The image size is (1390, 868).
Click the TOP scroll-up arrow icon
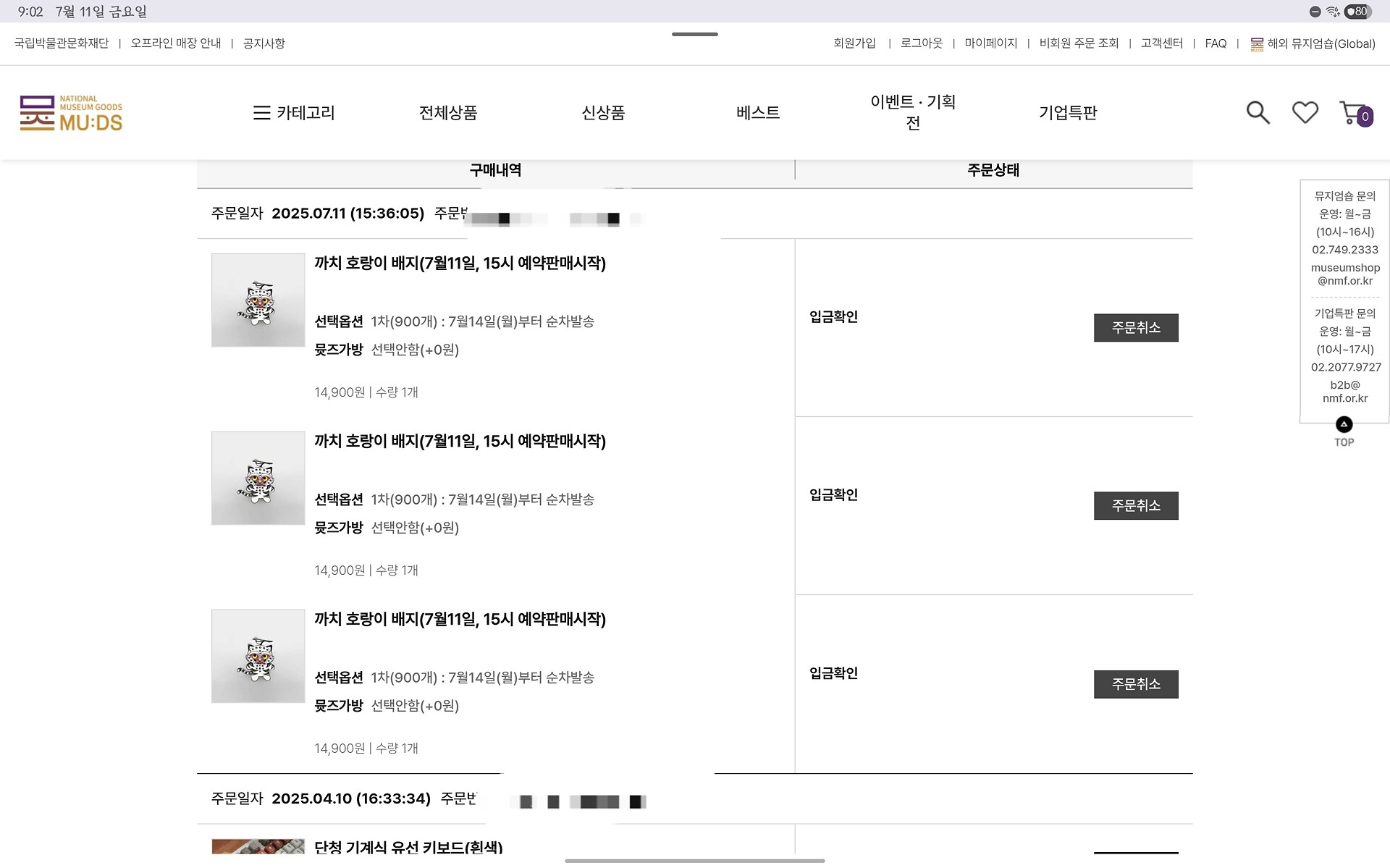coord(1344,424)
